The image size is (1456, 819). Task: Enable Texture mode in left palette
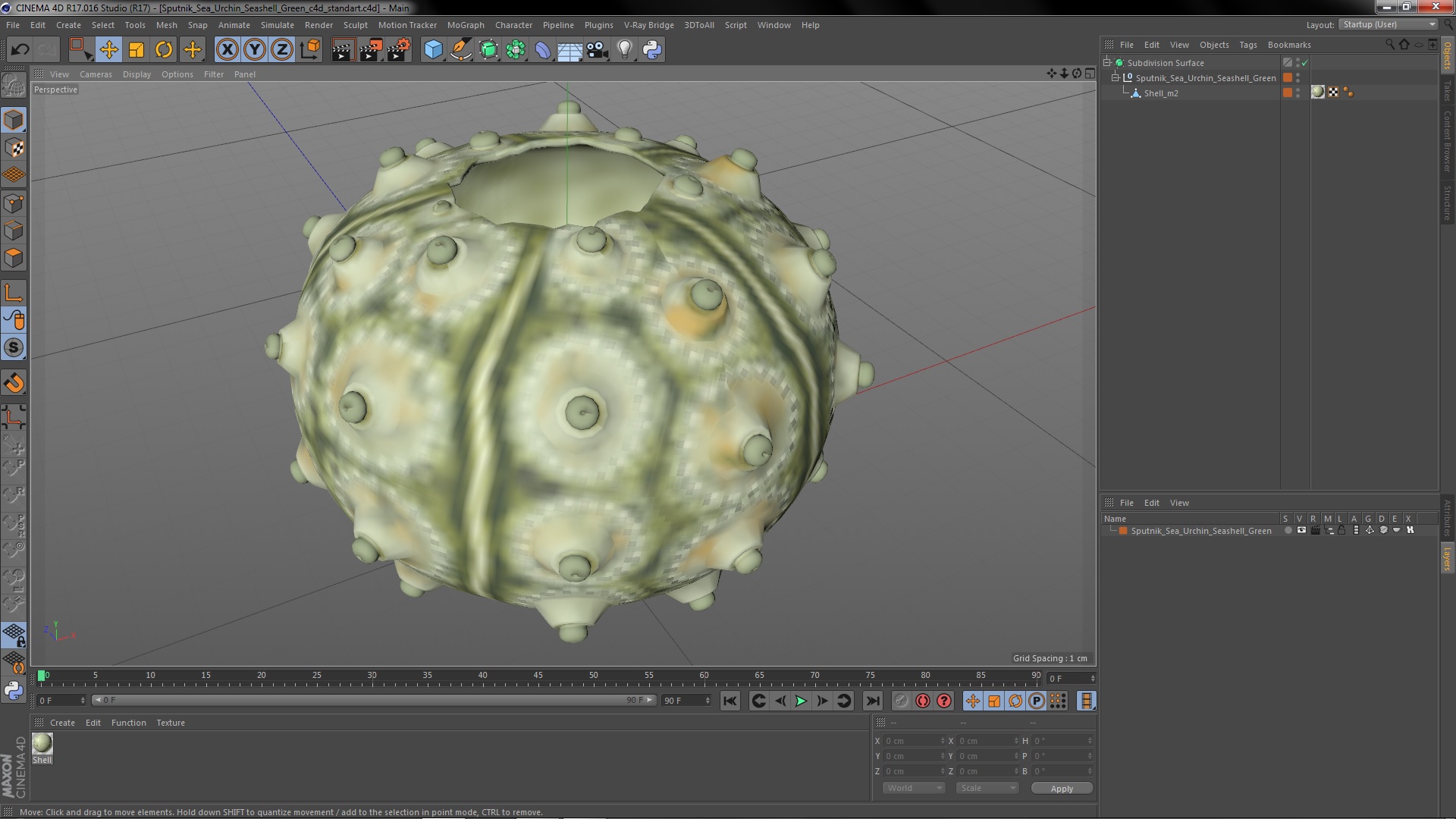[x=14, y=148]
